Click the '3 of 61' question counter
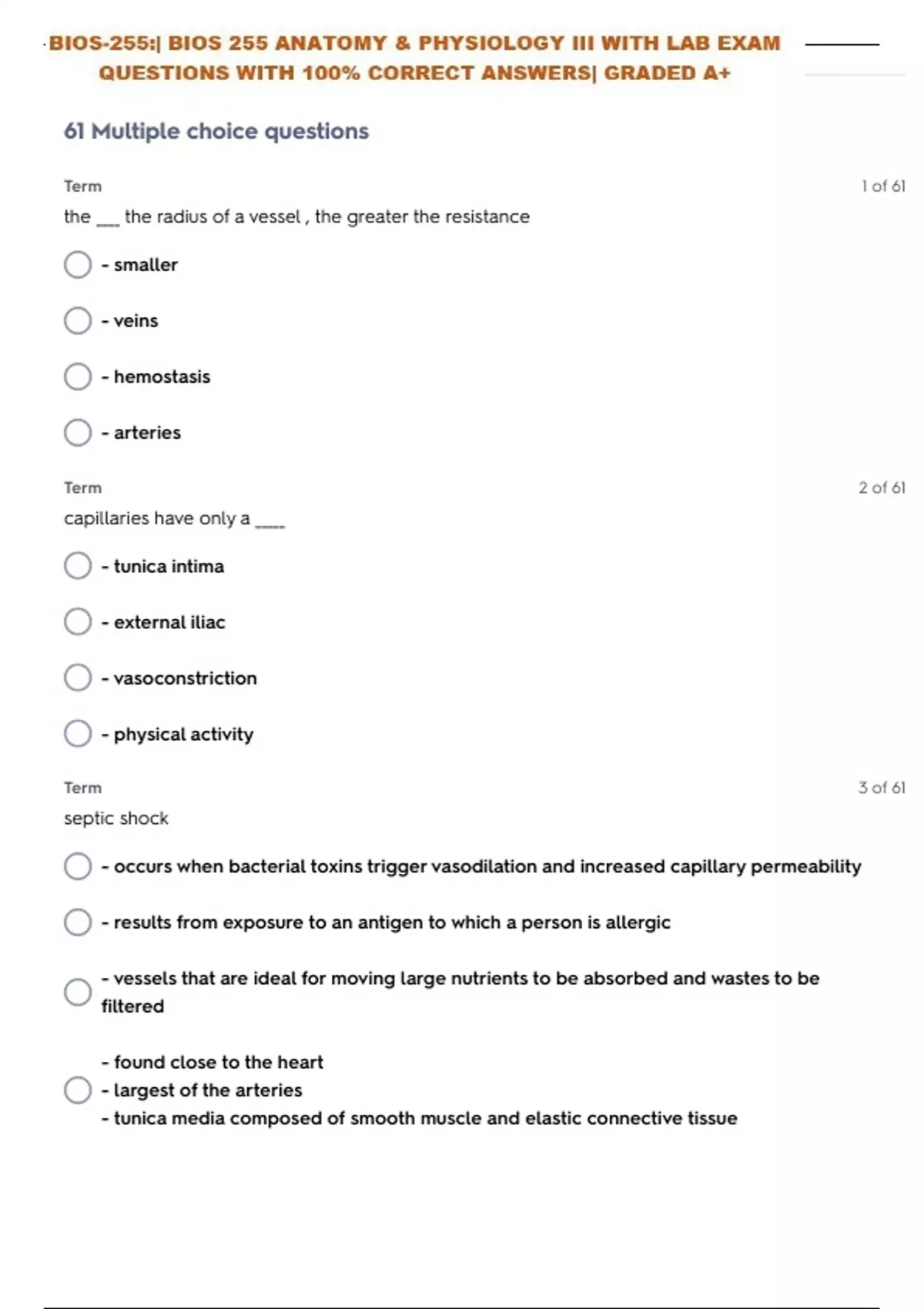This screenshot has height=1309, width=924. click(882, 788)
